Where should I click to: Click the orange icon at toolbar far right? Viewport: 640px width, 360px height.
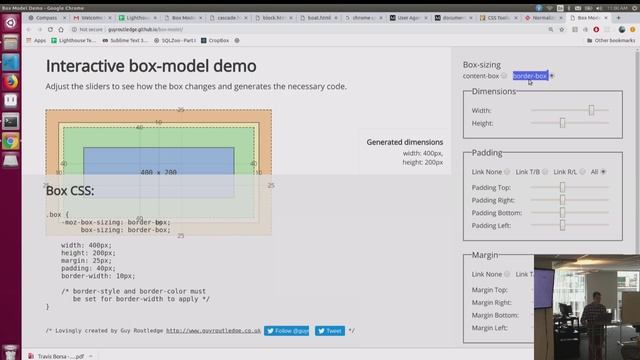click(x=633, y=29)
